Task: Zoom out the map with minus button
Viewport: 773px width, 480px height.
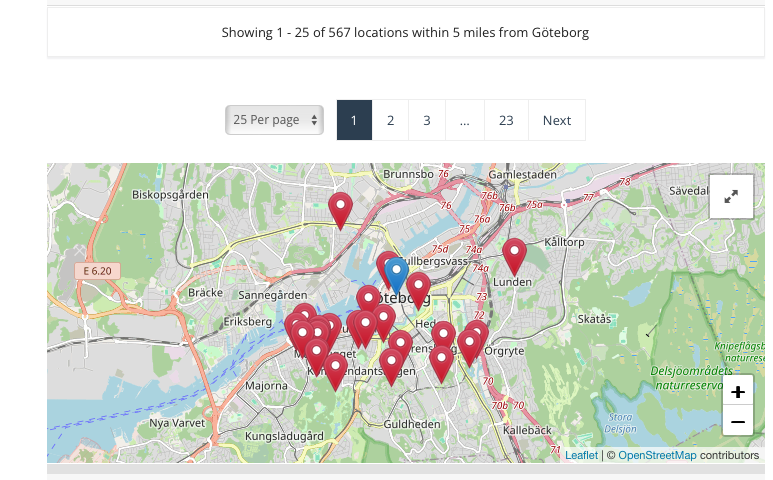Action: (x=738, y=423)
